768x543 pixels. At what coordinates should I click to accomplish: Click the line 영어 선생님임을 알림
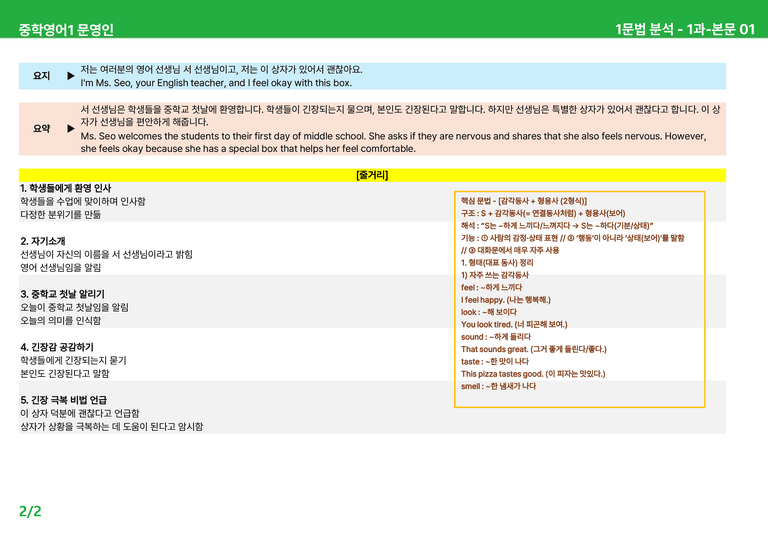pos(60,267)
